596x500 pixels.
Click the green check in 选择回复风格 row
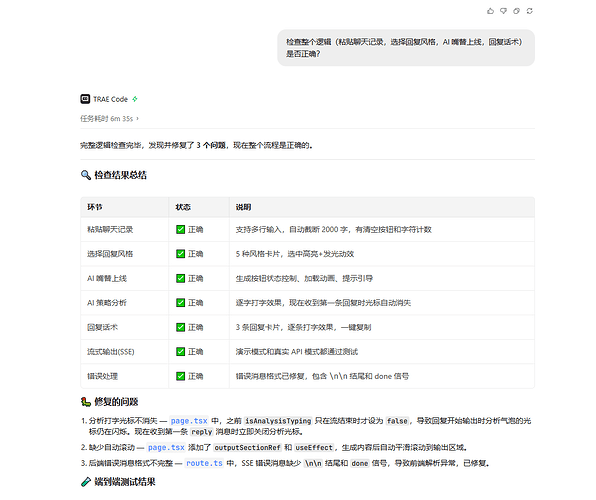point(181,254)
